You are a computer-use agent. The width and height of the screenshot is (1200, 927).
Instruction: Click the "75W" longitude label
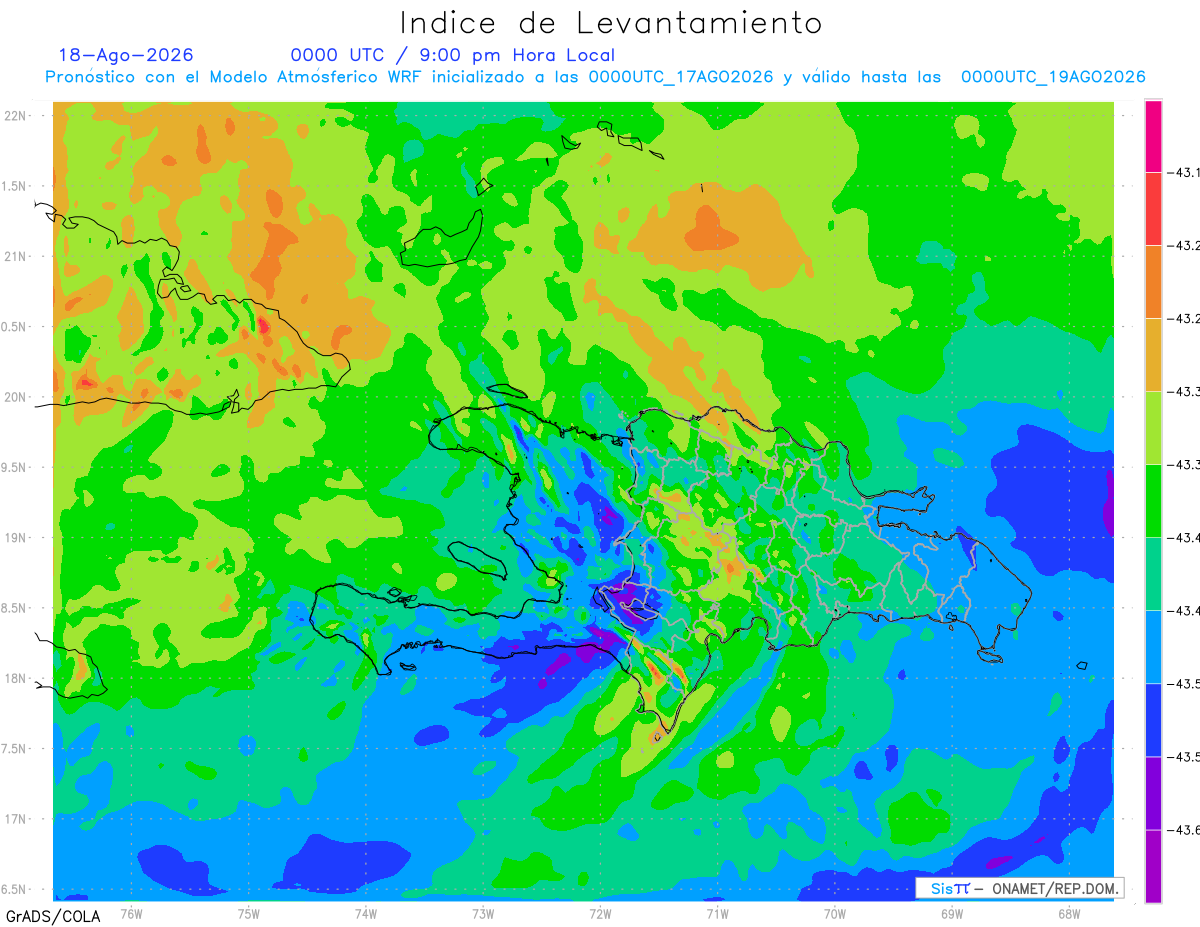point(249,914)
